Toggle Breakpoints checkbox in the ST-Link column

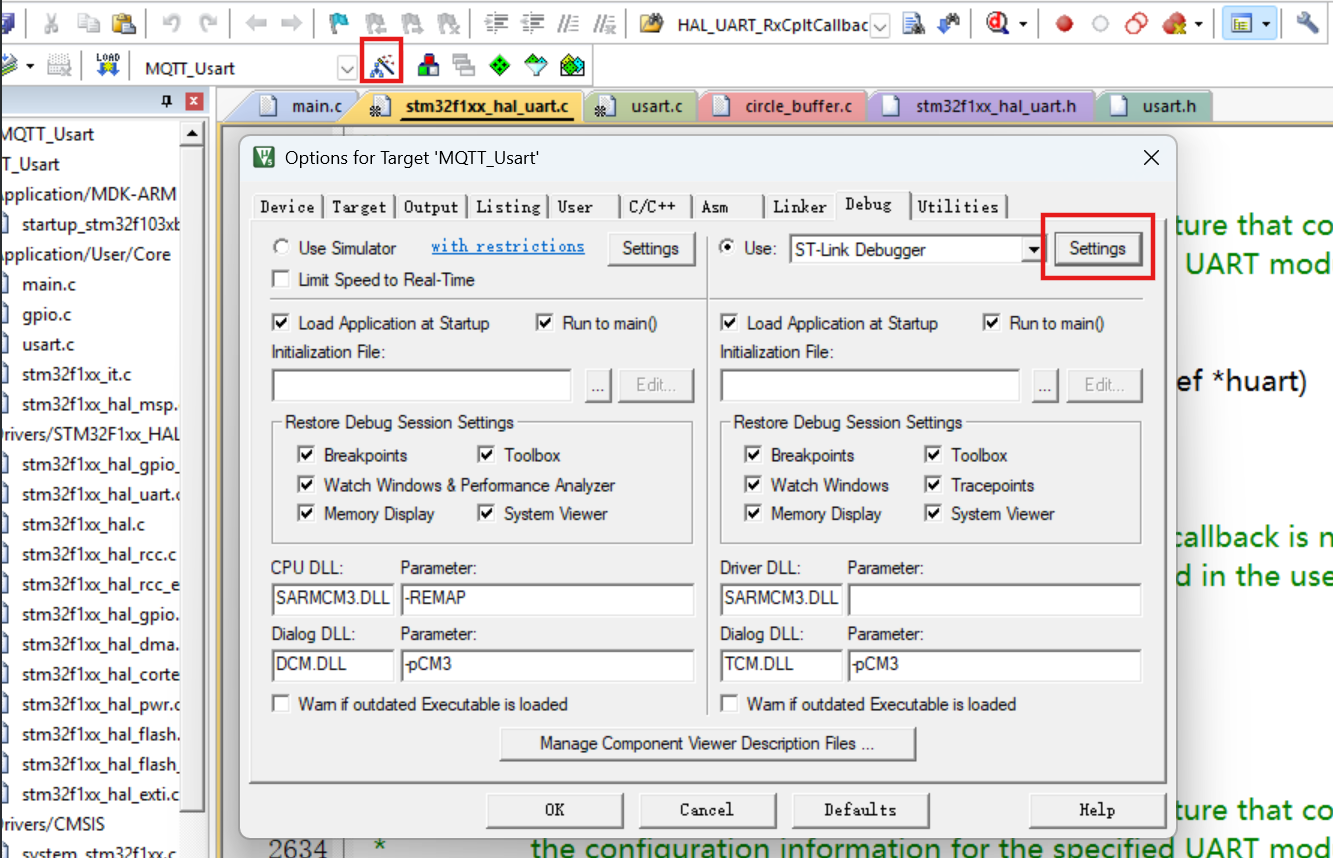coord(753,455)
